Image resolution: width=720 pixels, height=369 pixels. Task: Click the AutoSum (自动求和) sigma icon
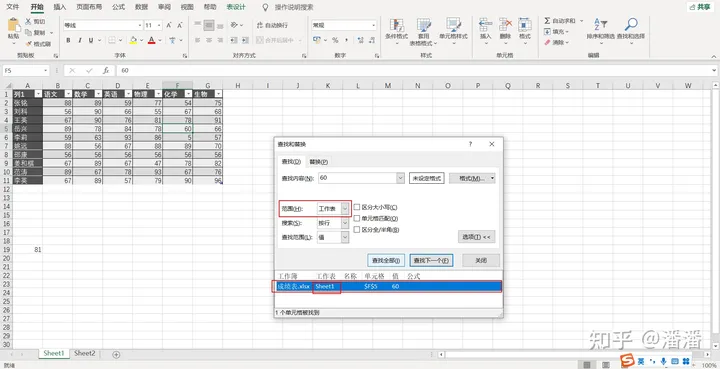pyautogui.click(x=547, y=21)
